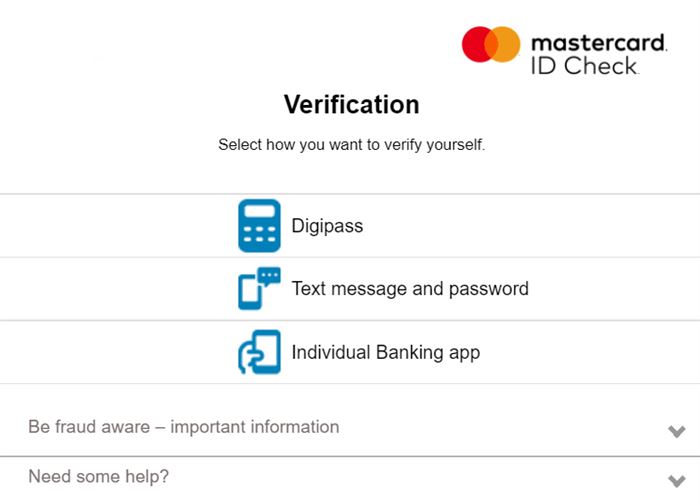This screenshot has width=700, height=503.
Task: Click the speech bubble on text message icon
Action: click(x=269, y=275)
